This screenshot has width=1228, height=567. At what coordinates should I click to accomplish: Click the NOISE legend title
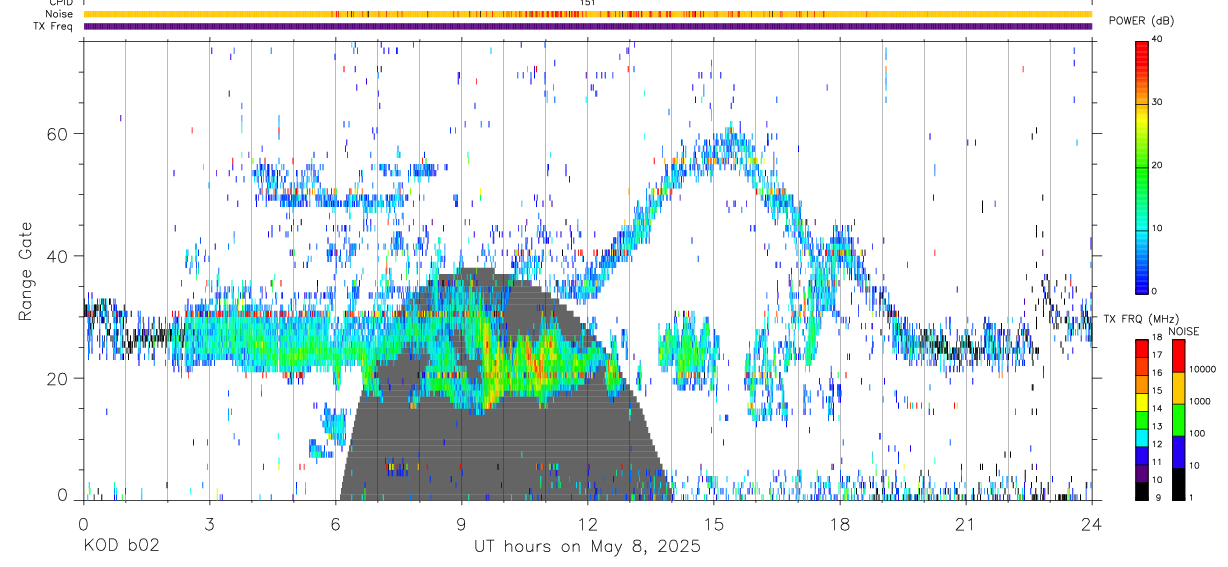click(x=1184, y=331)
